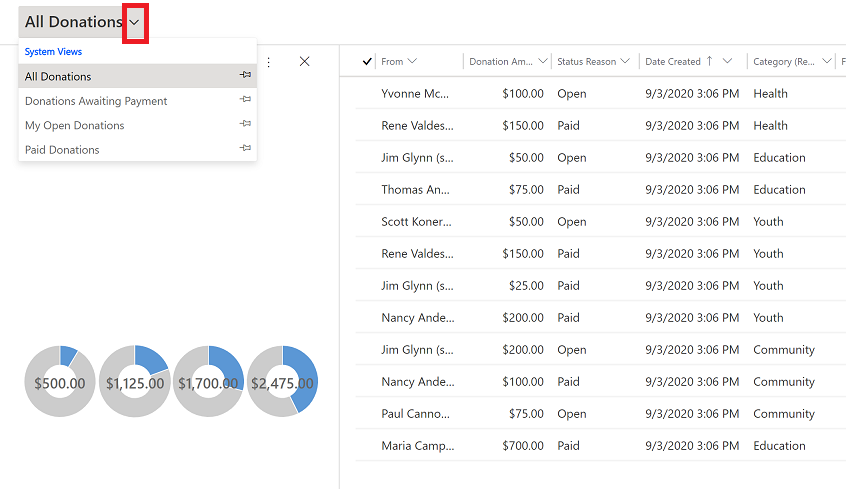846x489 pixels.
Task: Pin the Donations Awaiting Payment view
Action: pyautogui.click(x=245, y=99)
